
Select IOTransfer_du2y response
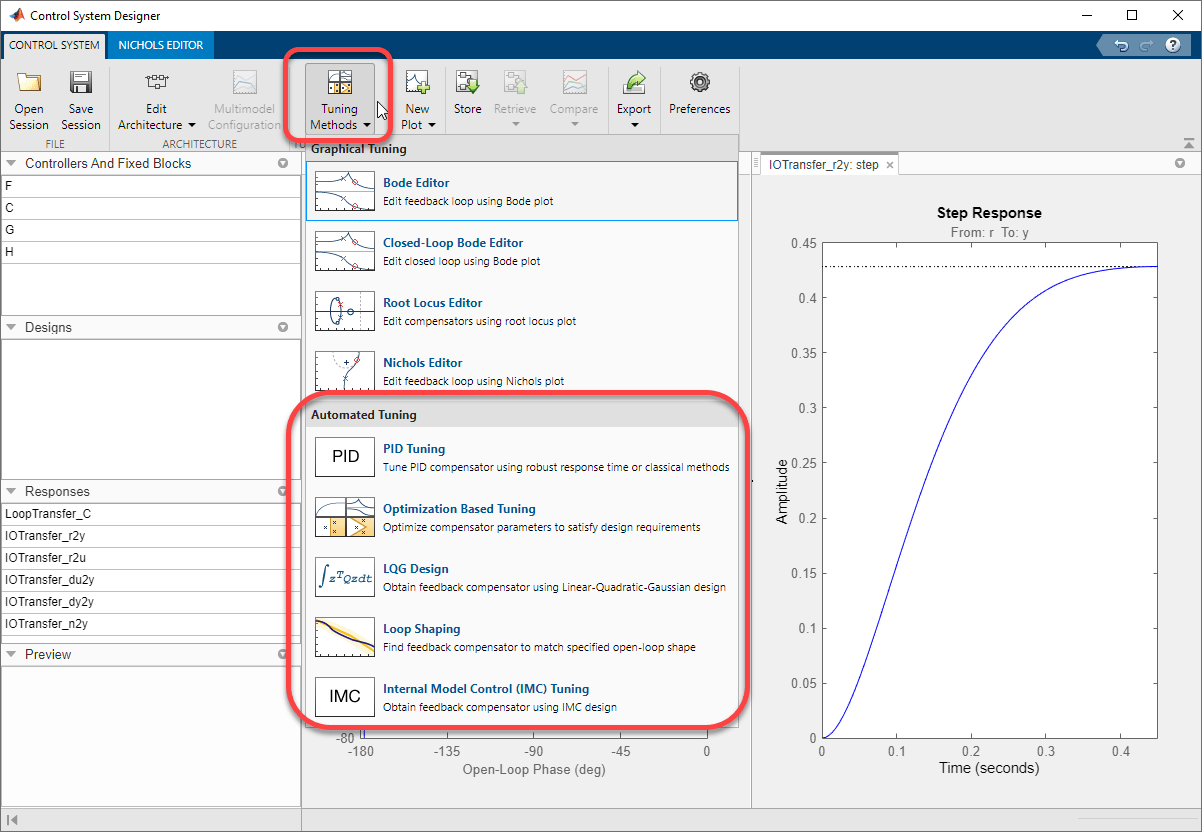tap(151, 580)
